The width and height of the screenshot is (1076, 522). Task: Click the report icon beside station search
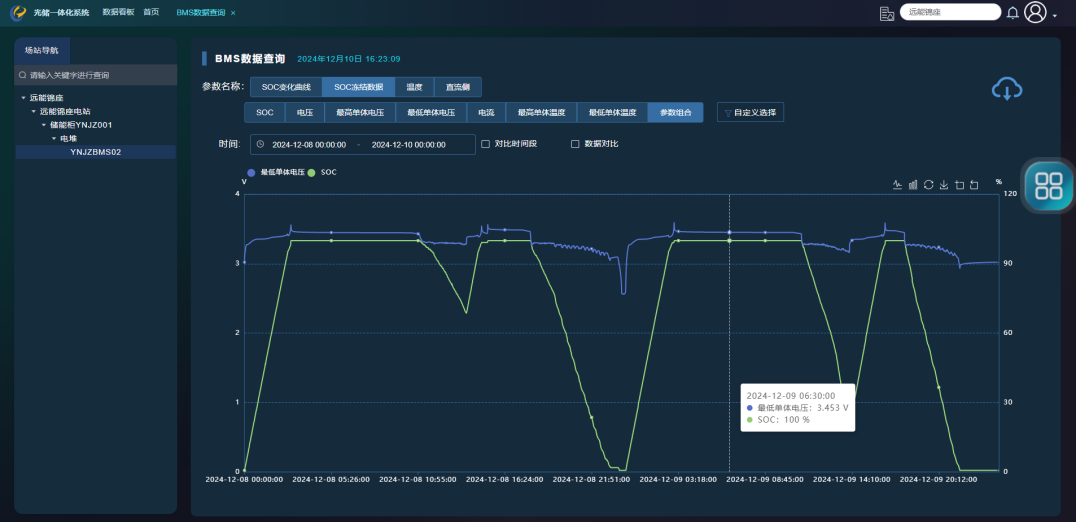[x=886, y=13]
